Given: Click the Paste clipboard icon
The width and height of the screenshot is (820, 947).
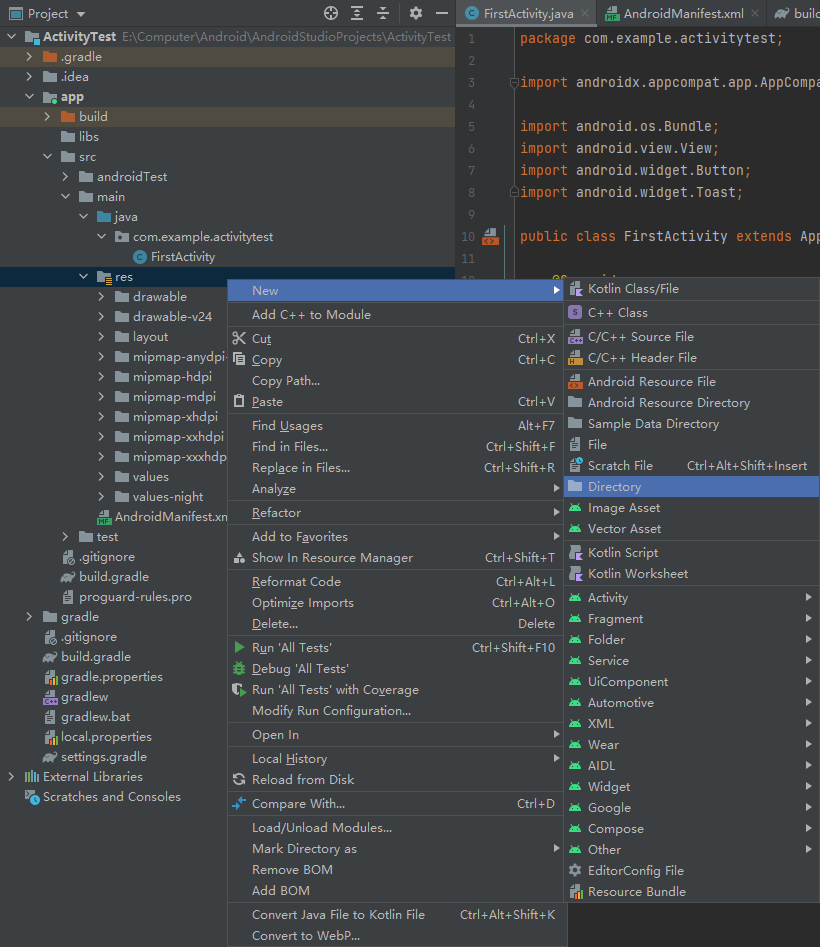Looking at the screenshot, I should (239, 402).
